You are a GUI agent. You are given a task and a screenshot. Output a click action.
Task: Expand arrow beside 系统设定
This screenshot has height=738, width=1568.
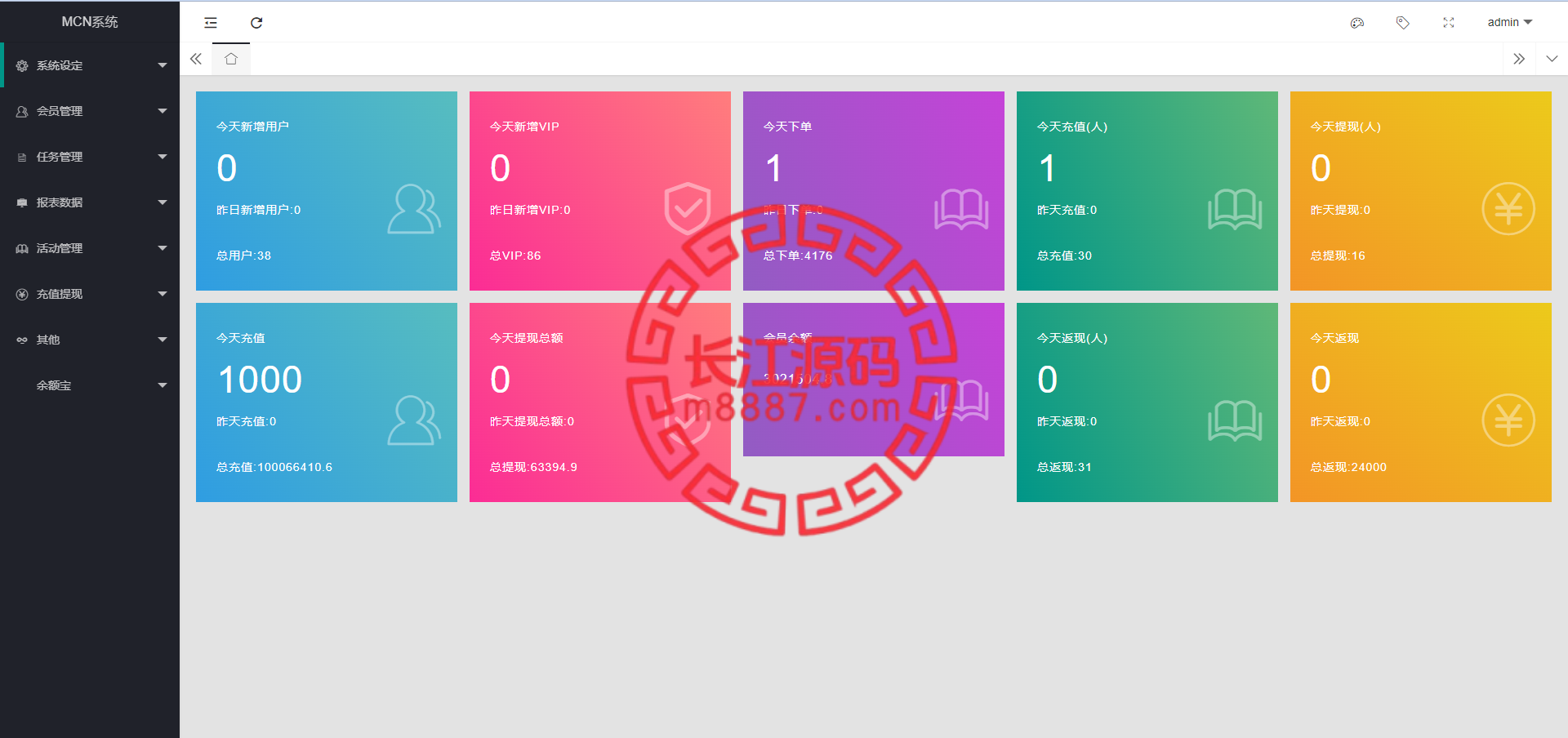coord(163,65)
